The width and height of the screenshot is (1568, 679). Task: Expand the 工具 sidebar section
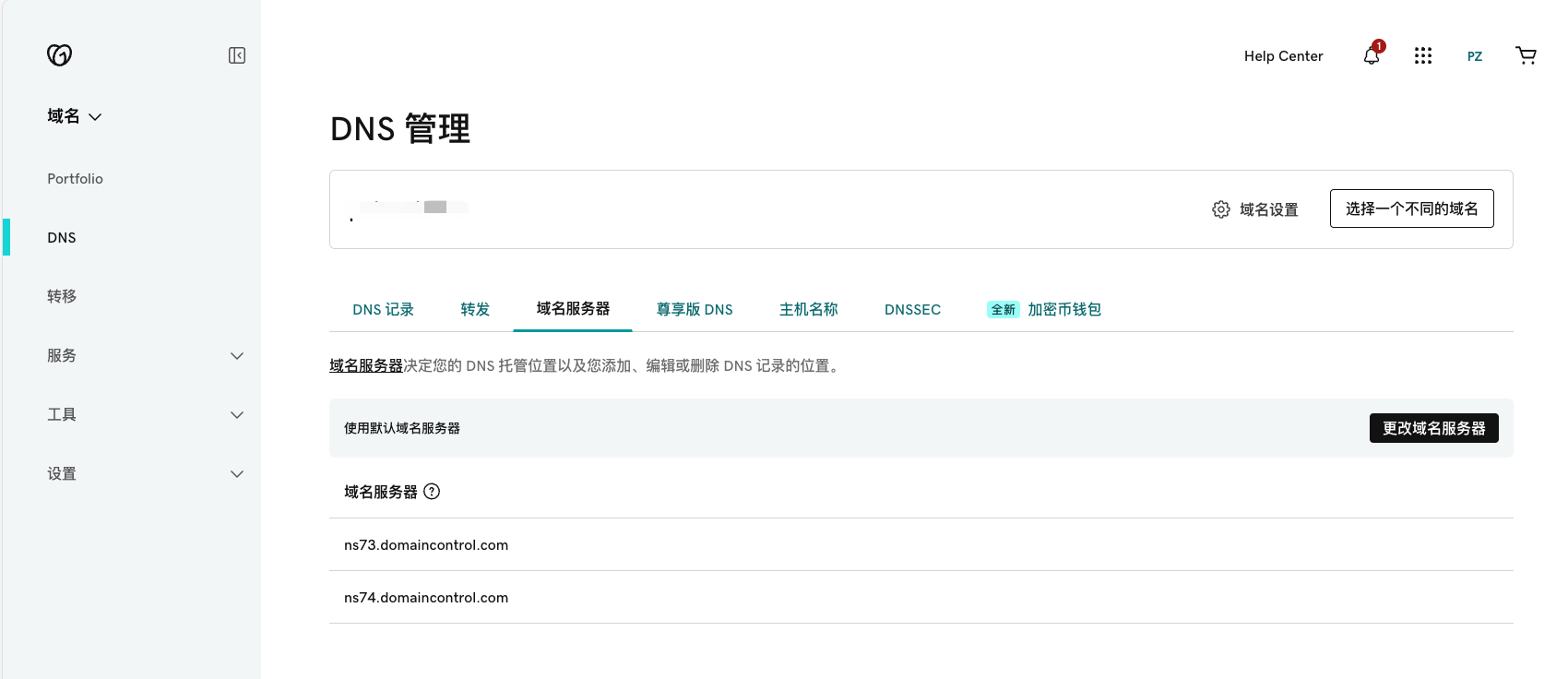237,415
